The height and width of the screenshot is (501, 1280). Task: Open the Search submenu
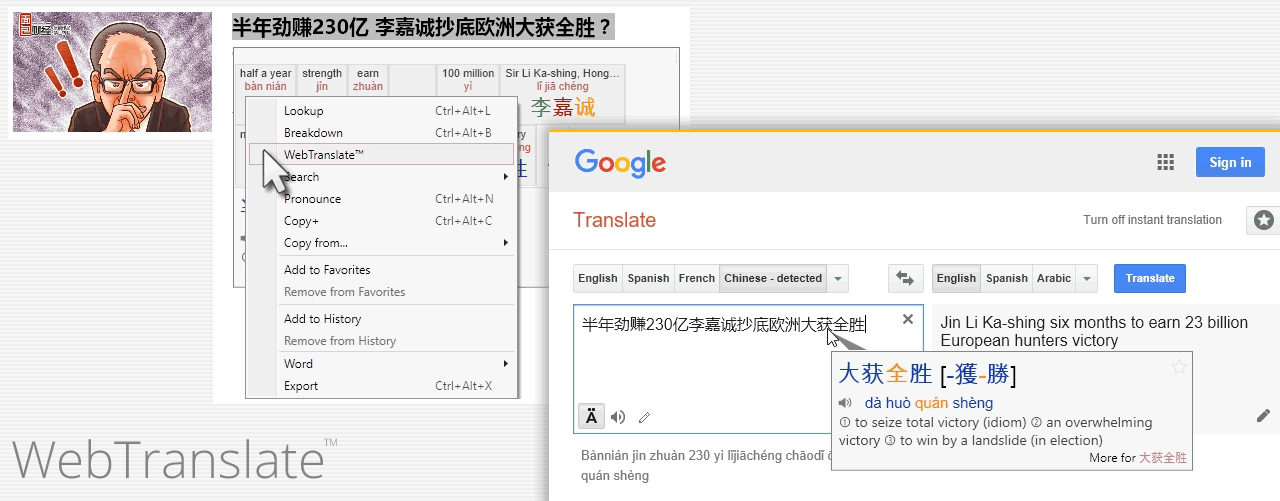coord(381,177)
